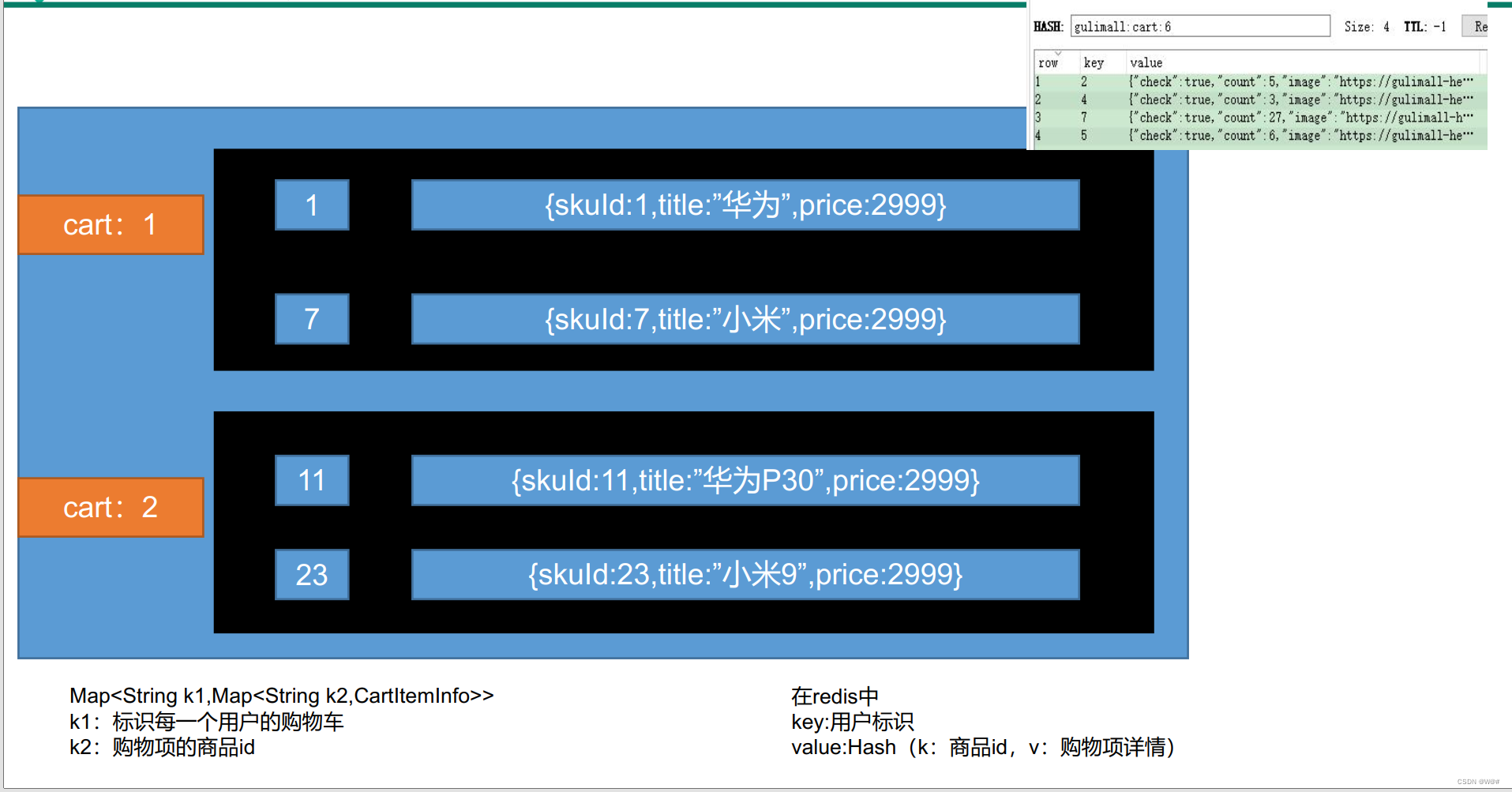Click the orange cart: 2 box
Screen dimensions: 1512x792
point(111,507)
